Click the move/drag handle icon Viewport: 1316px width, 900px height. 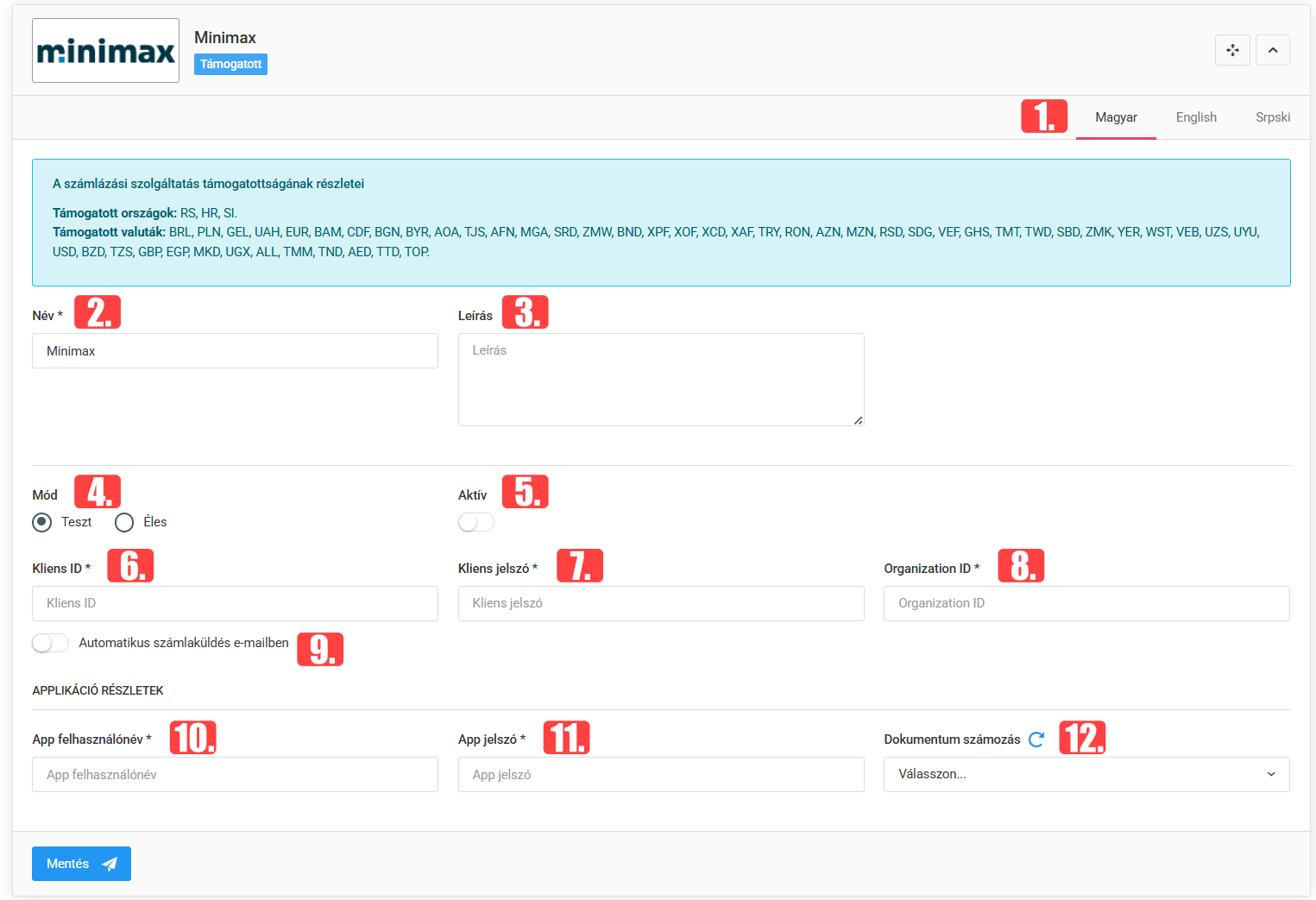1232,50
